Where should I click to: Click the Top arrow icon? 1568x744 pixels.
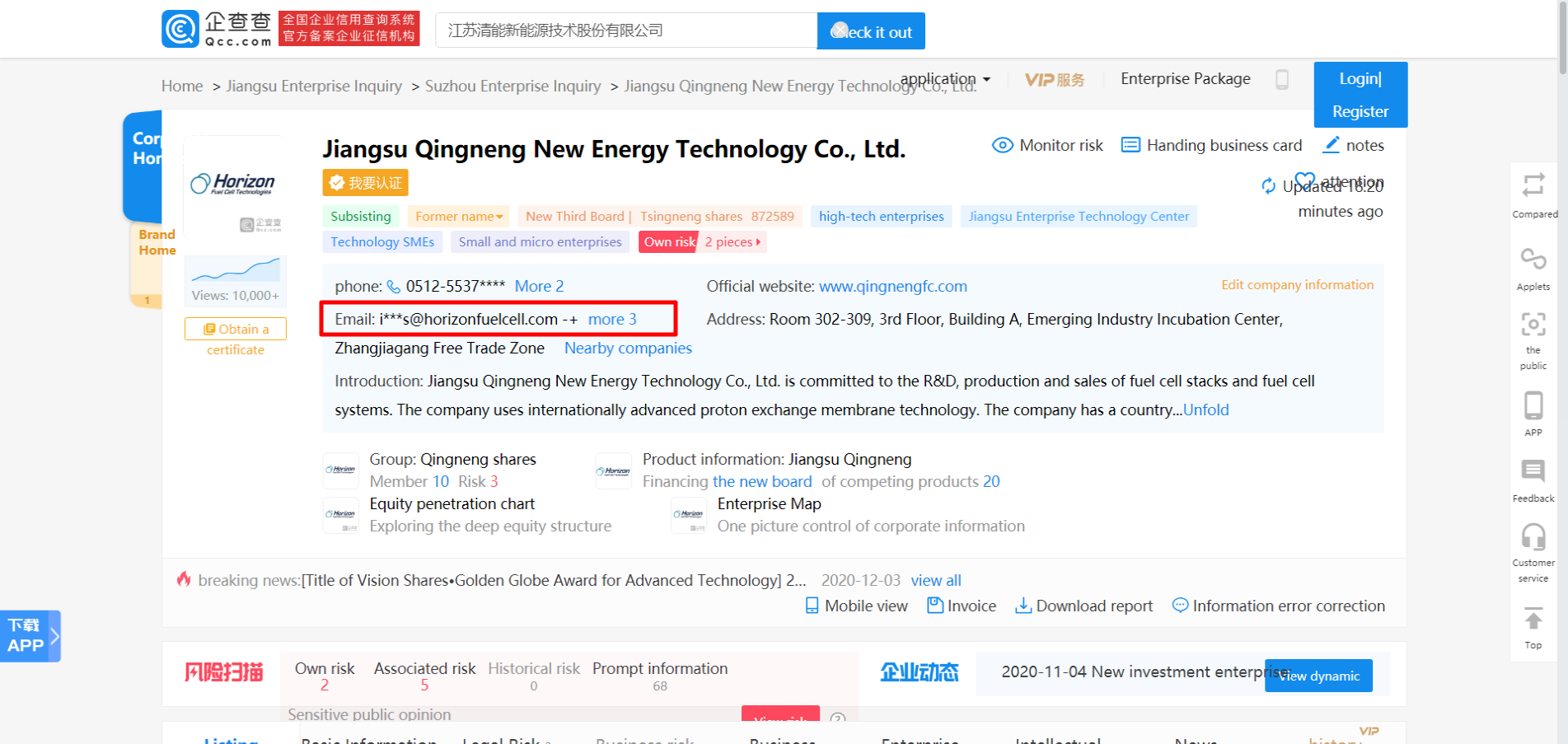[1533, 619]
